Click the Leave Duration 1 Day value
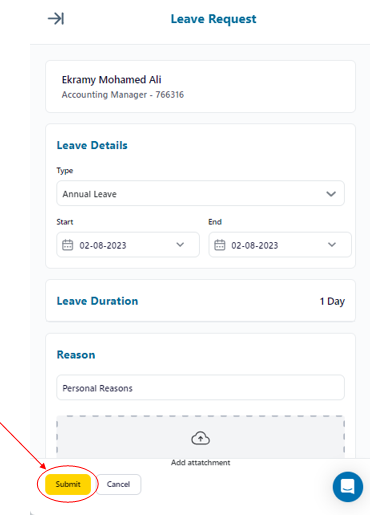This screenshot has width=370, height=516. (x=332, y=301)
